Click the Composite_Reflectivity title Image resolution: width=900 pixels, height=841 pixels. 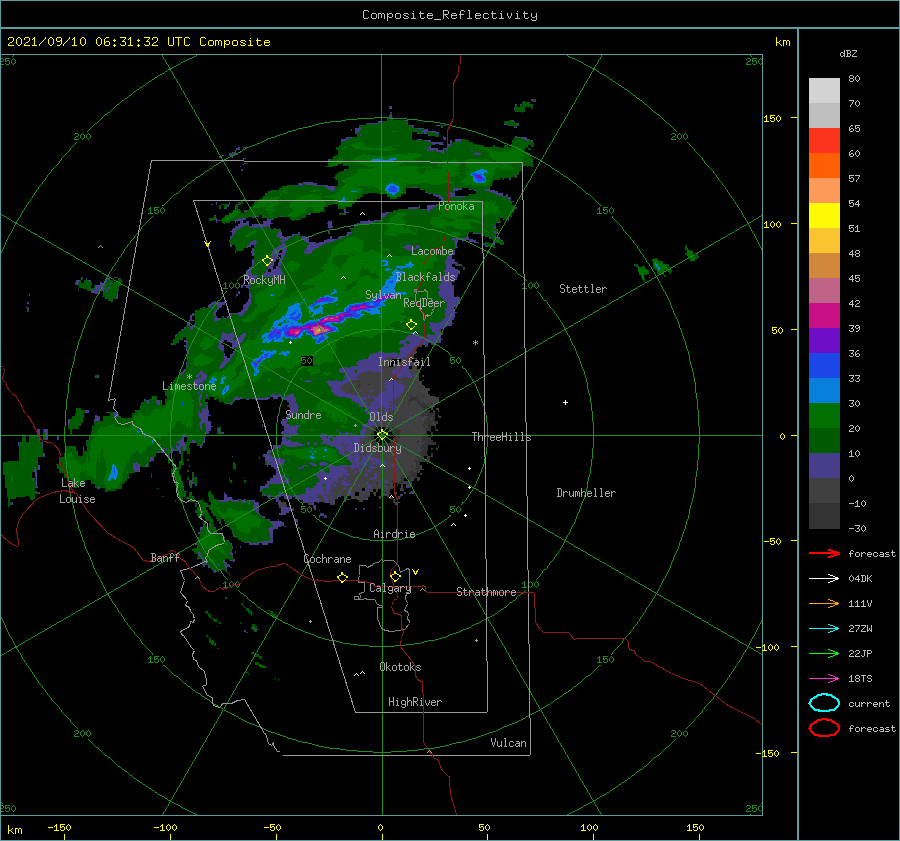coord(450,15)
